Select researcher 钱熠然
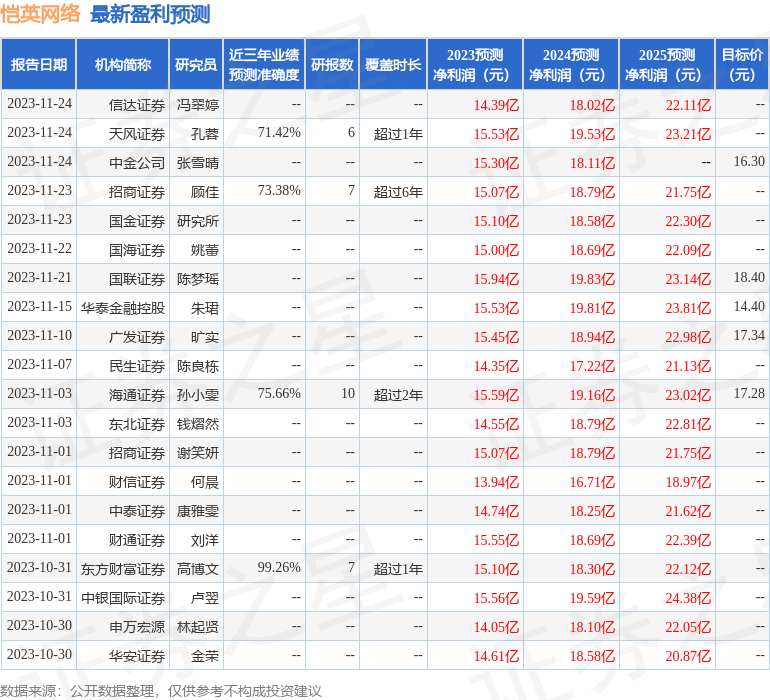 coord(197,424)
